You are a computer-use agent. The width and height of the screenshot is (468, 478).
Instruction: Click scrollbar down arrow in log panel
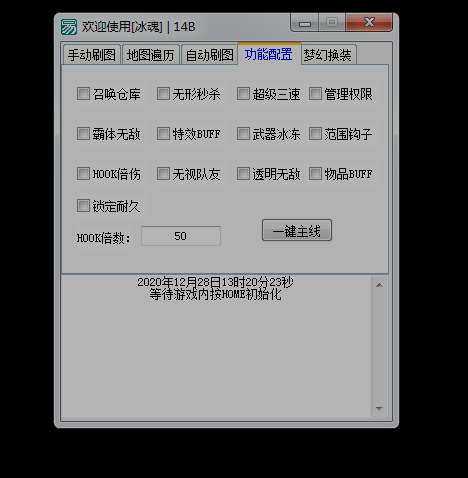[379, 408]
